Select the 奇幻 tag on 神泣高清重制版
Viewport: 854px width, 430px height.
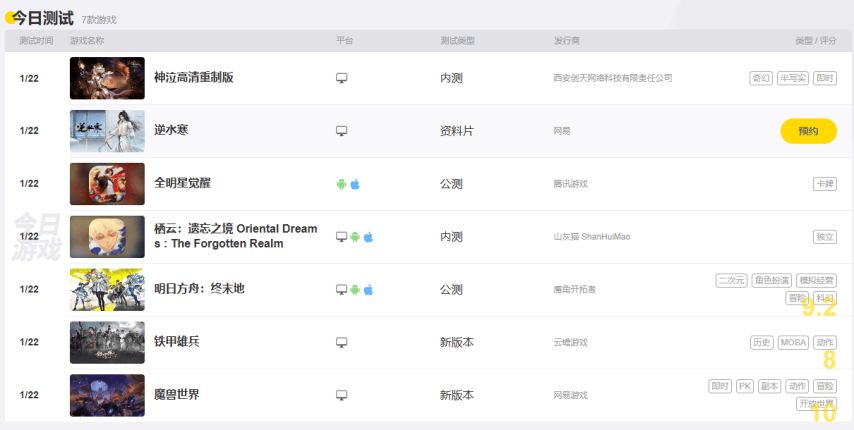761,78
